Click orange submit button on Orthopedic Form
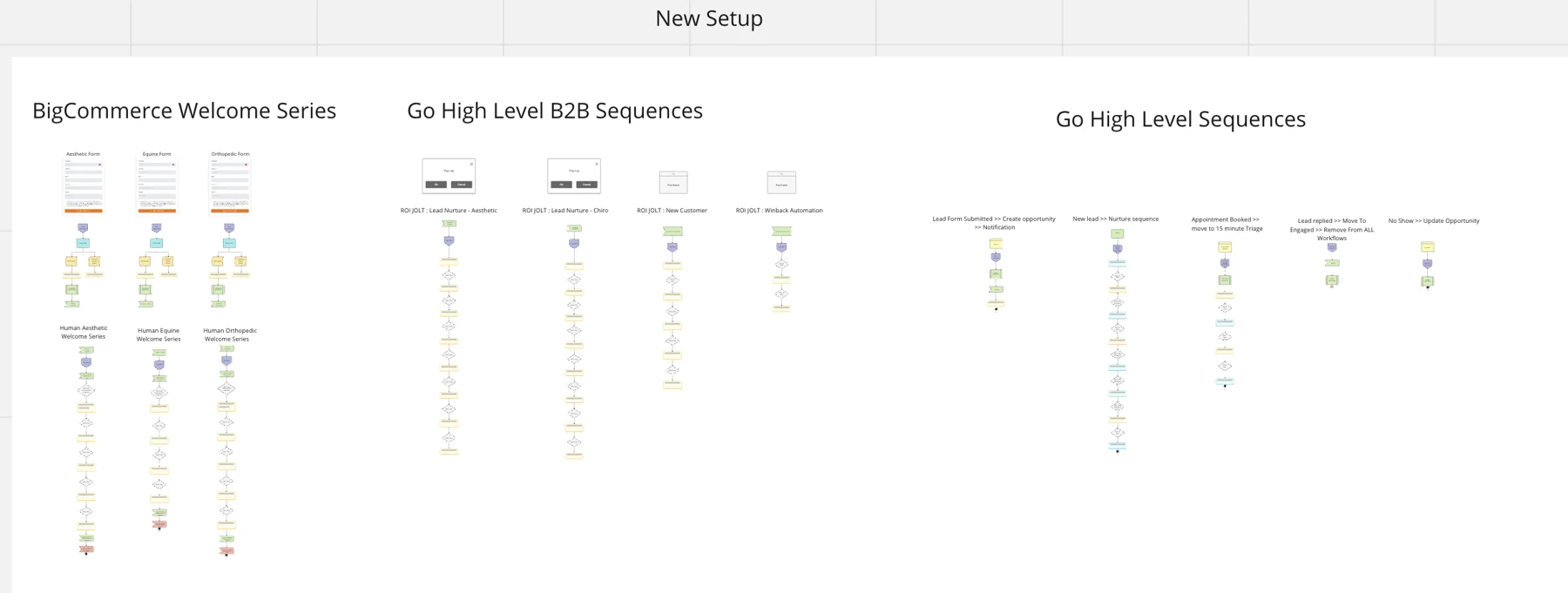 (x=230, y=211)
